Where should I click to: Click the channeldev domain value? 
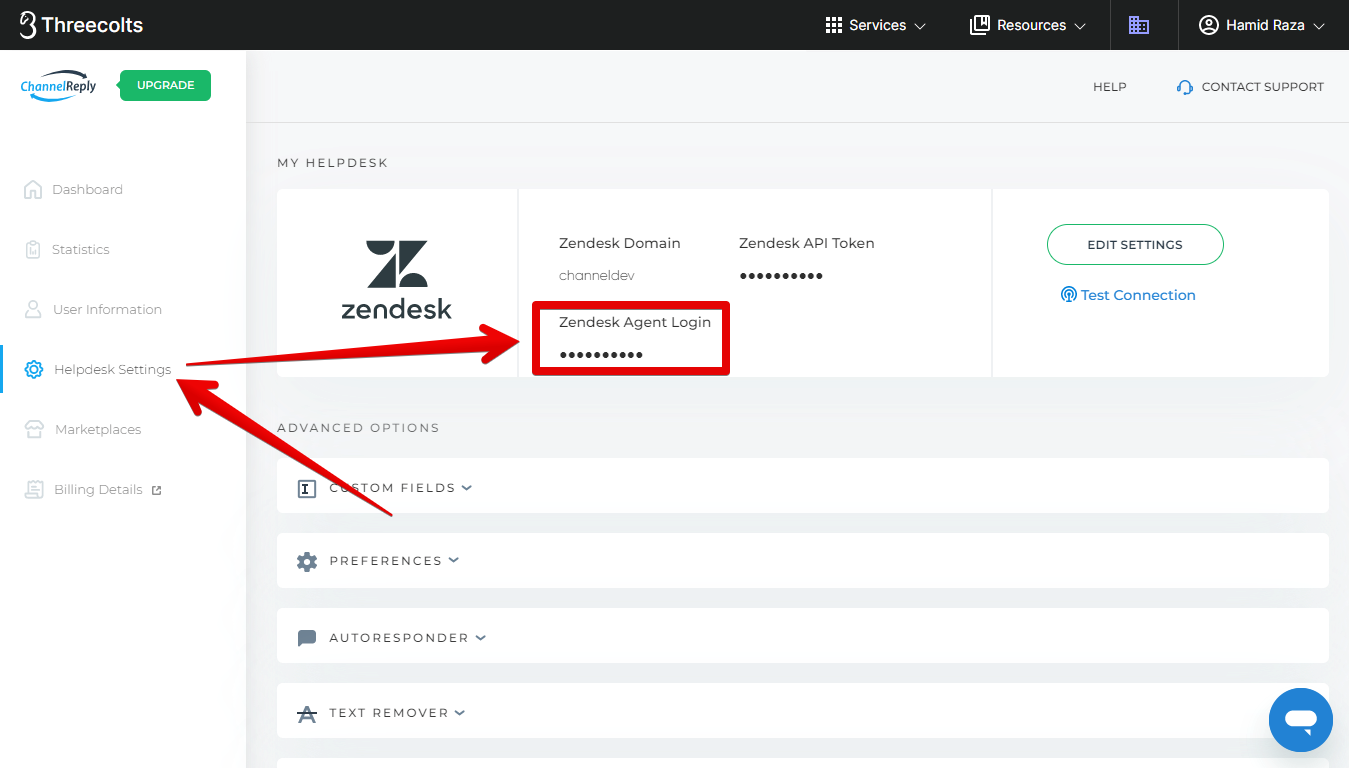(597, 275)
